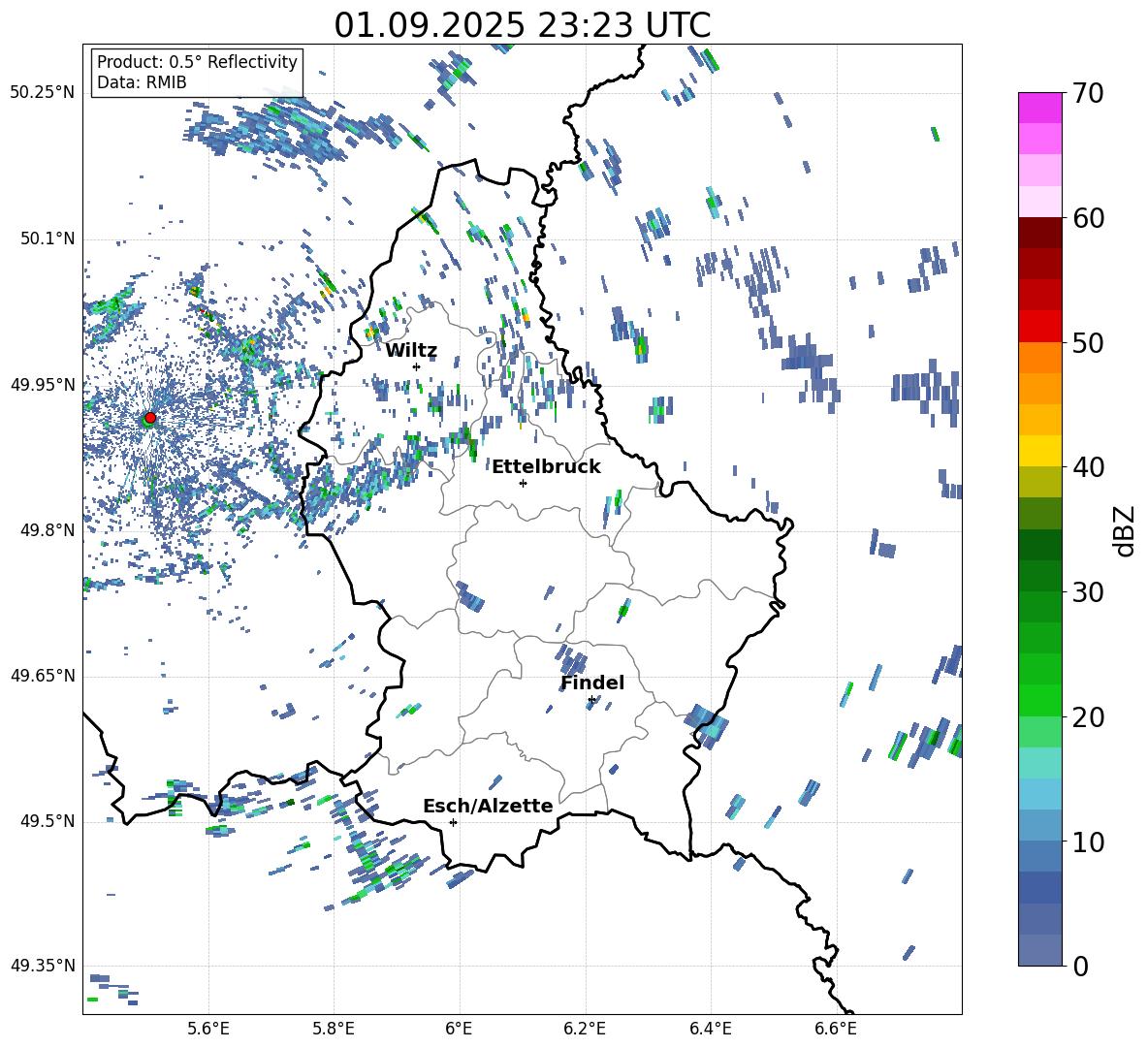Click the 60 colorbar tick label
1148x1048 pixels.
point(1088,218)
